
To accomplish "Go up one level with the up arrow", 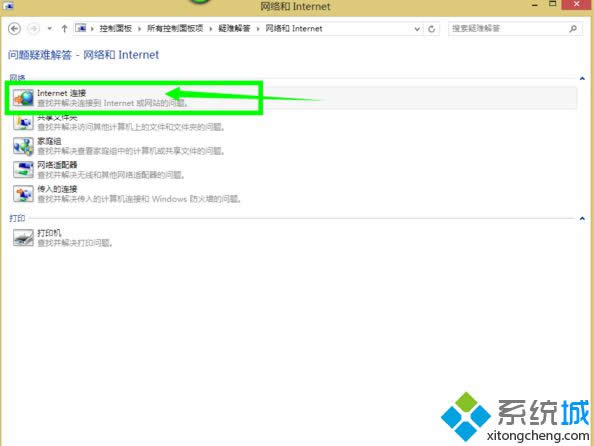I will pyautogui.click(x=64, y=28).
